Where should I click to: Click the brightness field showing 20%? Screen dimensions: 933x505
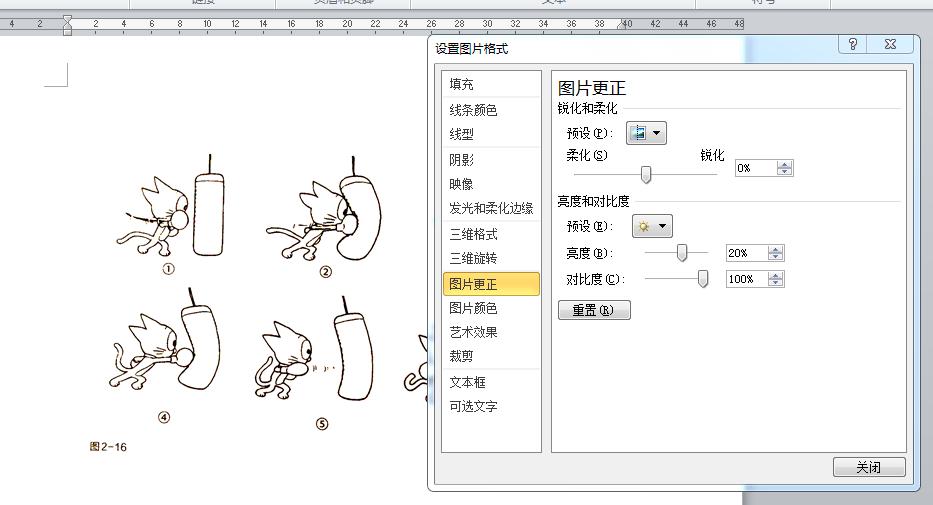coord(746,253)
